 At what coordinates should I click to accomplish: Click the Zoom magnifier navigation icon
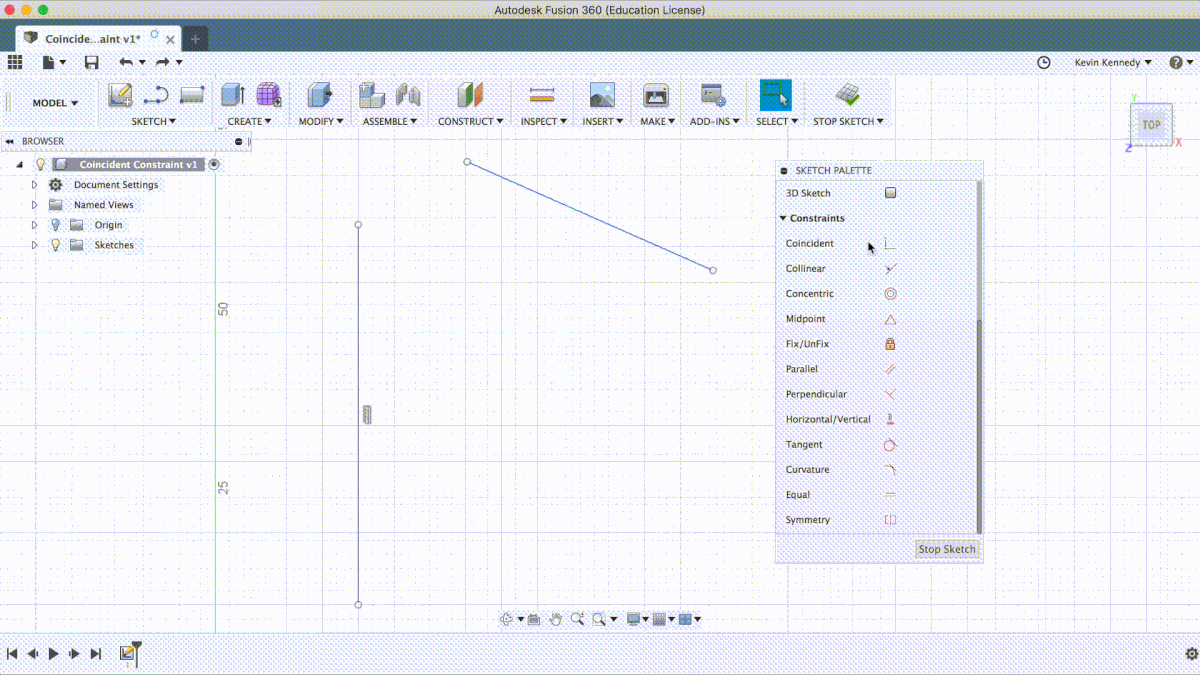click(x=577, y=620)
